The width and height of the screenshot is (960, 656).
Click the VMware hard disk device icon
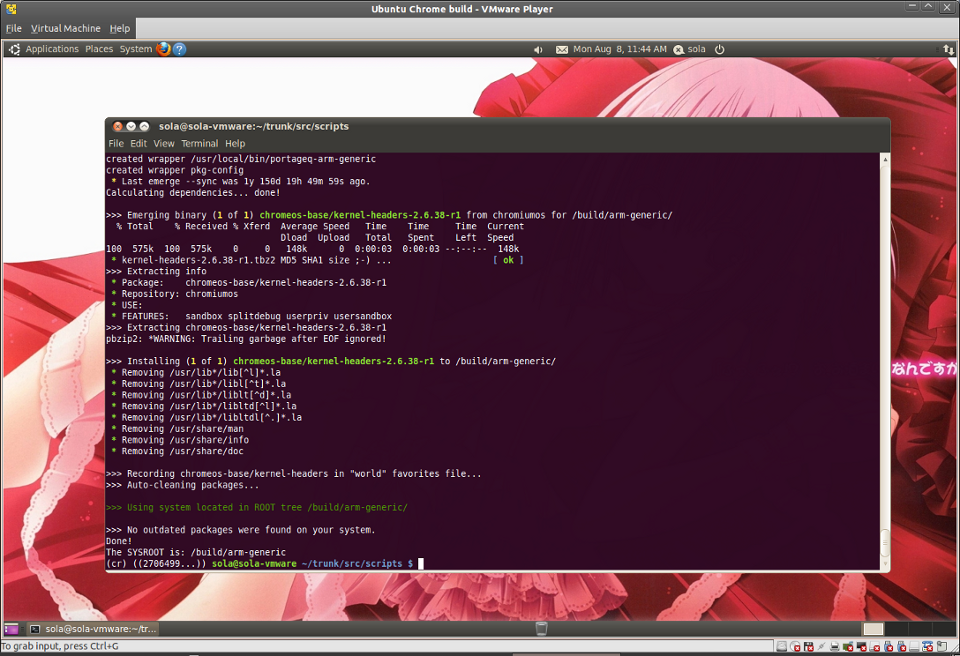pos(782,646)
